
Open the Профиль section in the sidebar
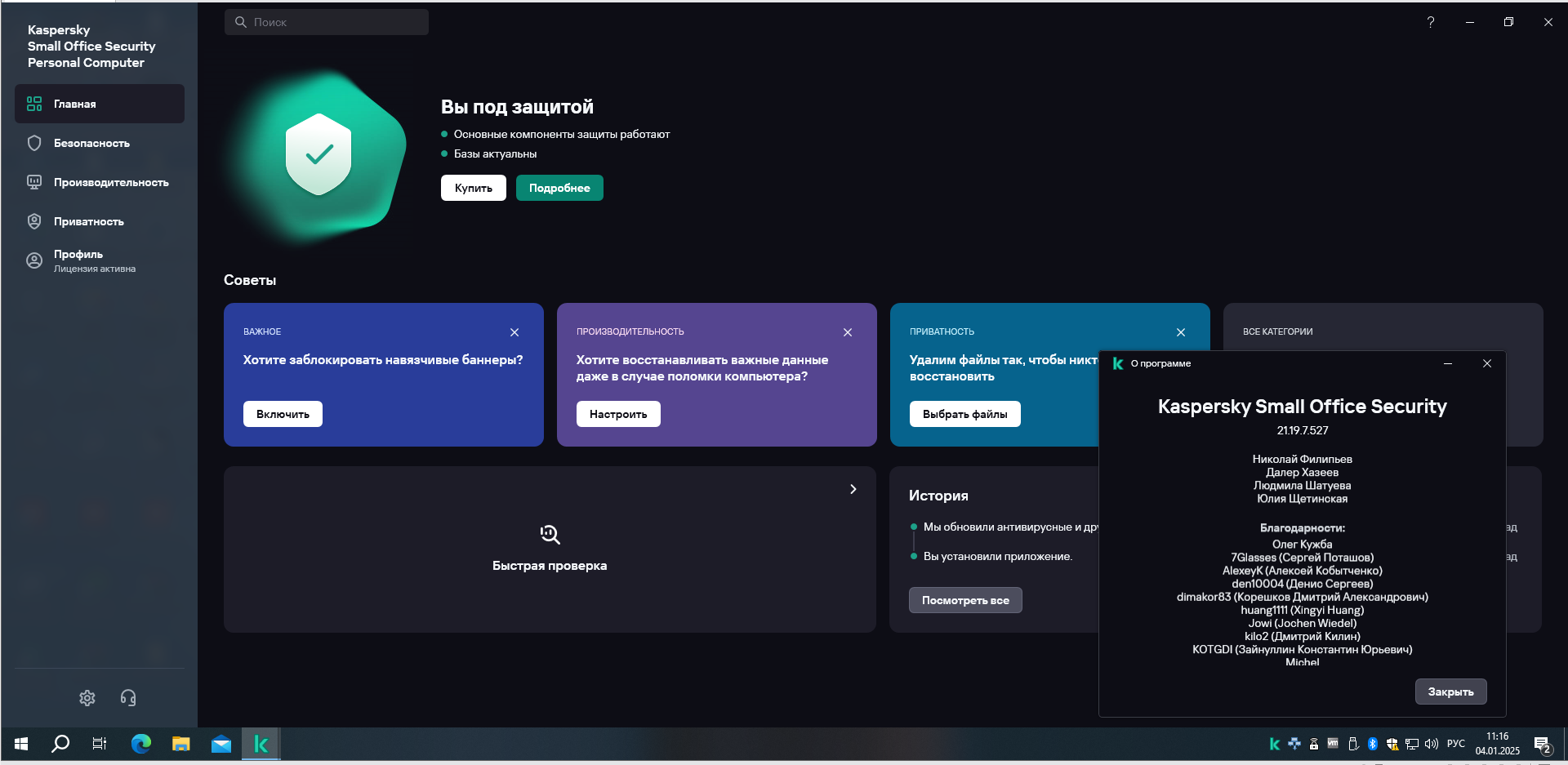100,260
